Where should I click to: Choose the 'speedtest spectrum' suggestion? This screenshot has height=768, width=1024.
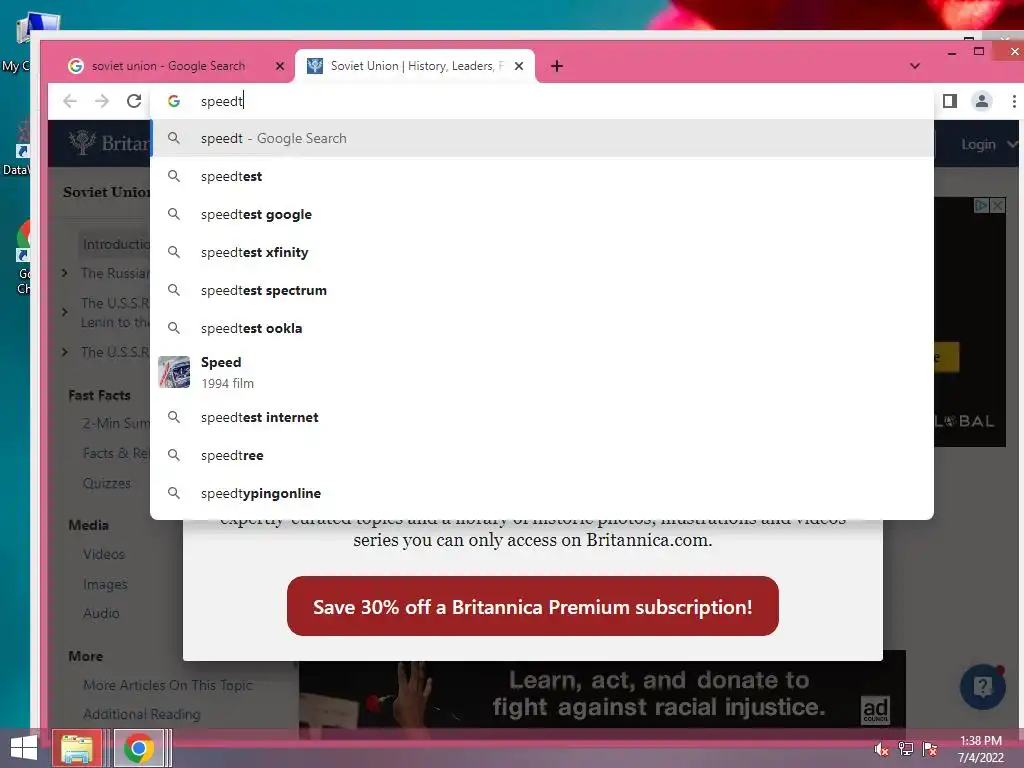542,290
